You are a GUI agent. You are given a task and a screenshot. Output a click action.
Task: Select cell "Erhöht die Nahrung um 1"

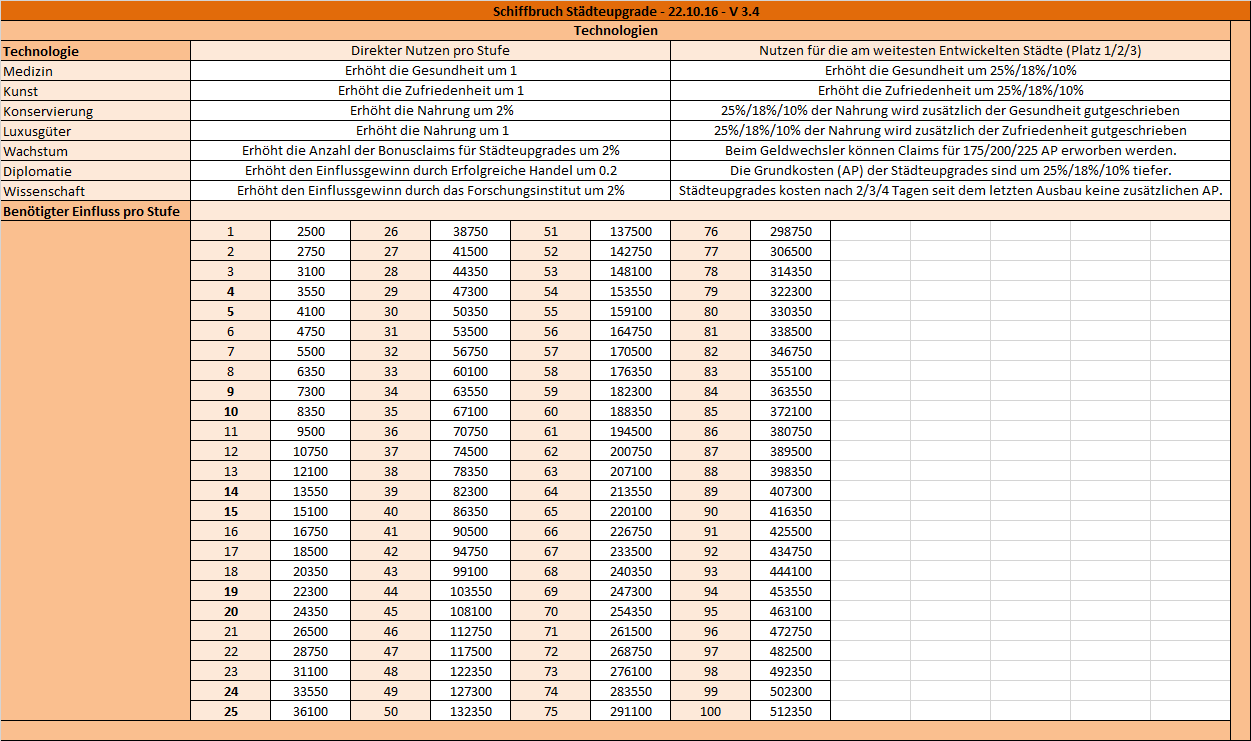point(430,131)
